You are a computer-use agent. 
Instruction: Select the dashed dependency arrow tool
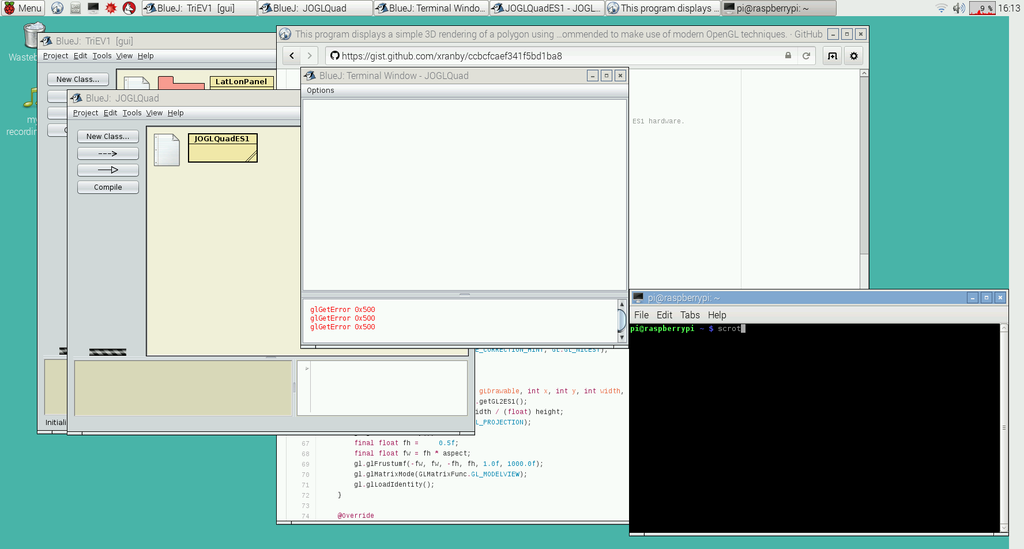[x=108, y=154]
